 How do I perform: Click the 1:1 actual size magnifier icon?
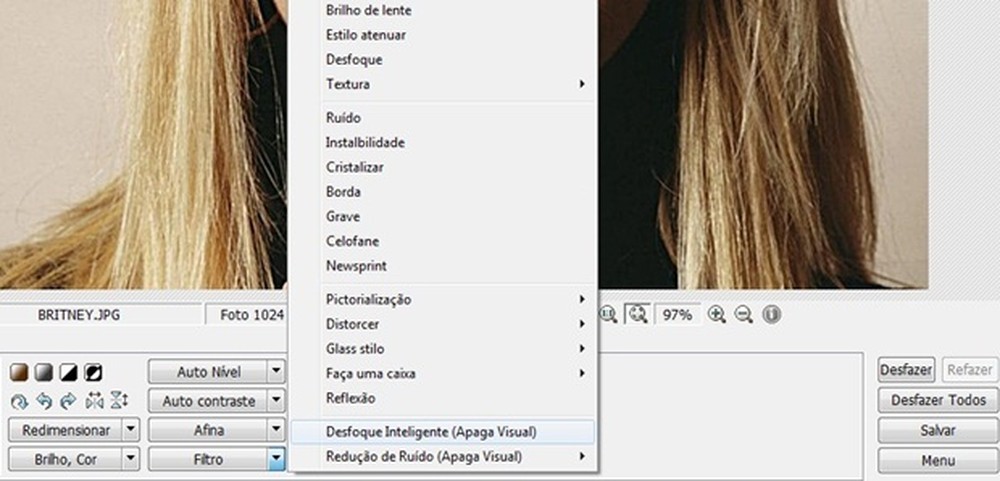(608, 314)
